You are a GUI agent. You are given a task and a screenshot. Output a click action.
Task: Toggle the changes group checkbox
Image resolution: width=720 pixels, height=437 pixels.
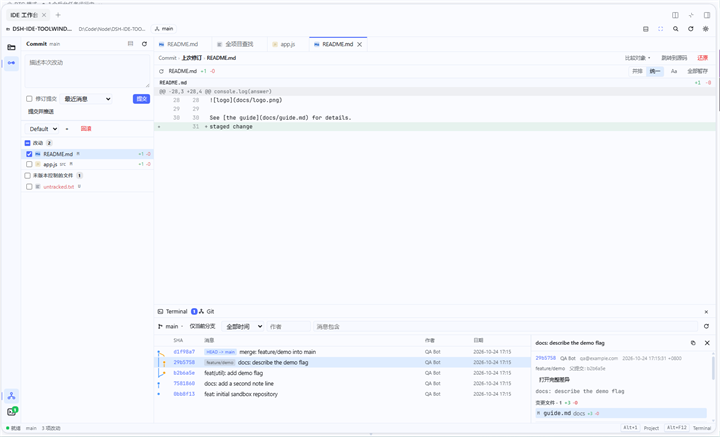click(x=27, y=143)
